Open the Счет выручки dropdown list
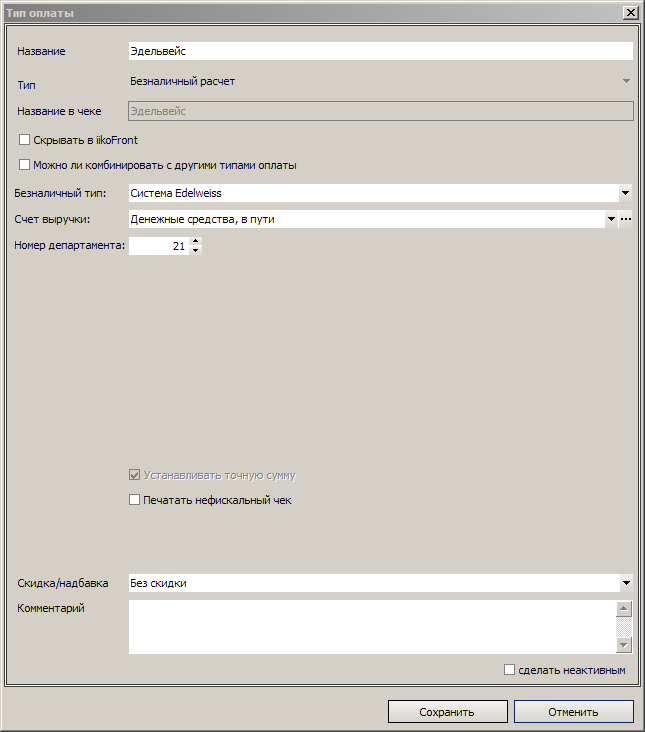Viewport: 645px width, 732px height. (x=611, y=219)
